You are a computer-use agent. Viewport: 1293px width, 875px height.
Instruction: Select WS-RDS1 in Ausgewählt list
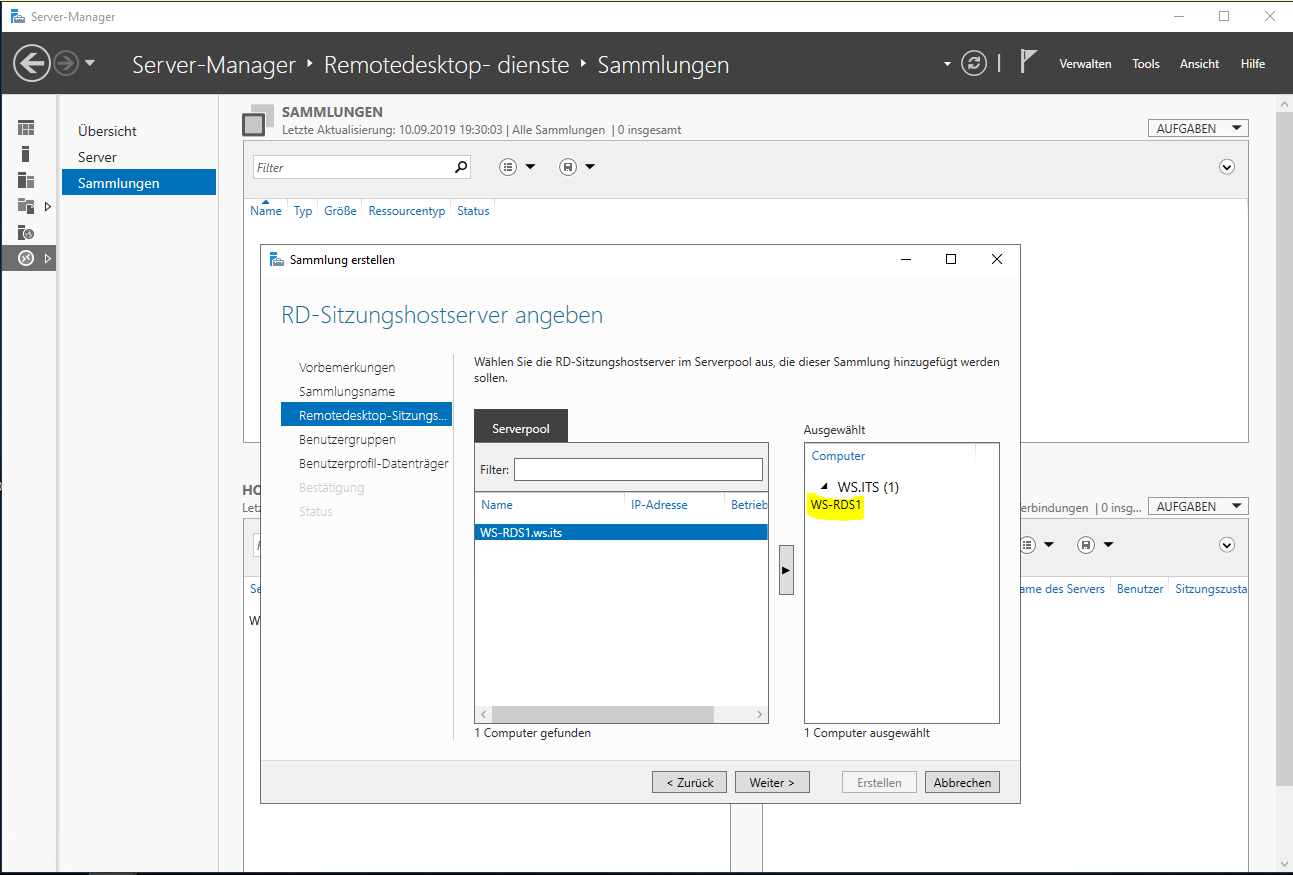coord(836,505)
